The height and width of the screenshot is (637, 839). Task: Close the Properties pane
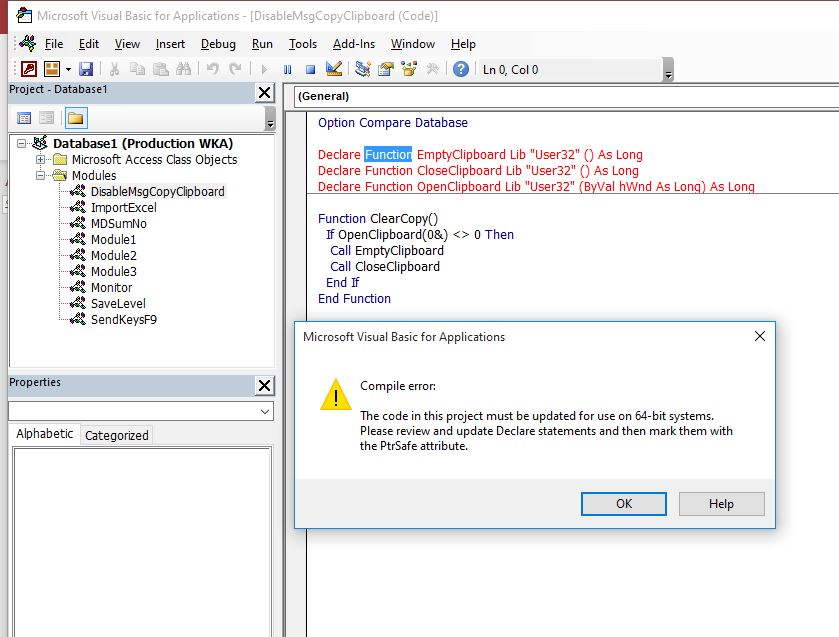(264, 385)
